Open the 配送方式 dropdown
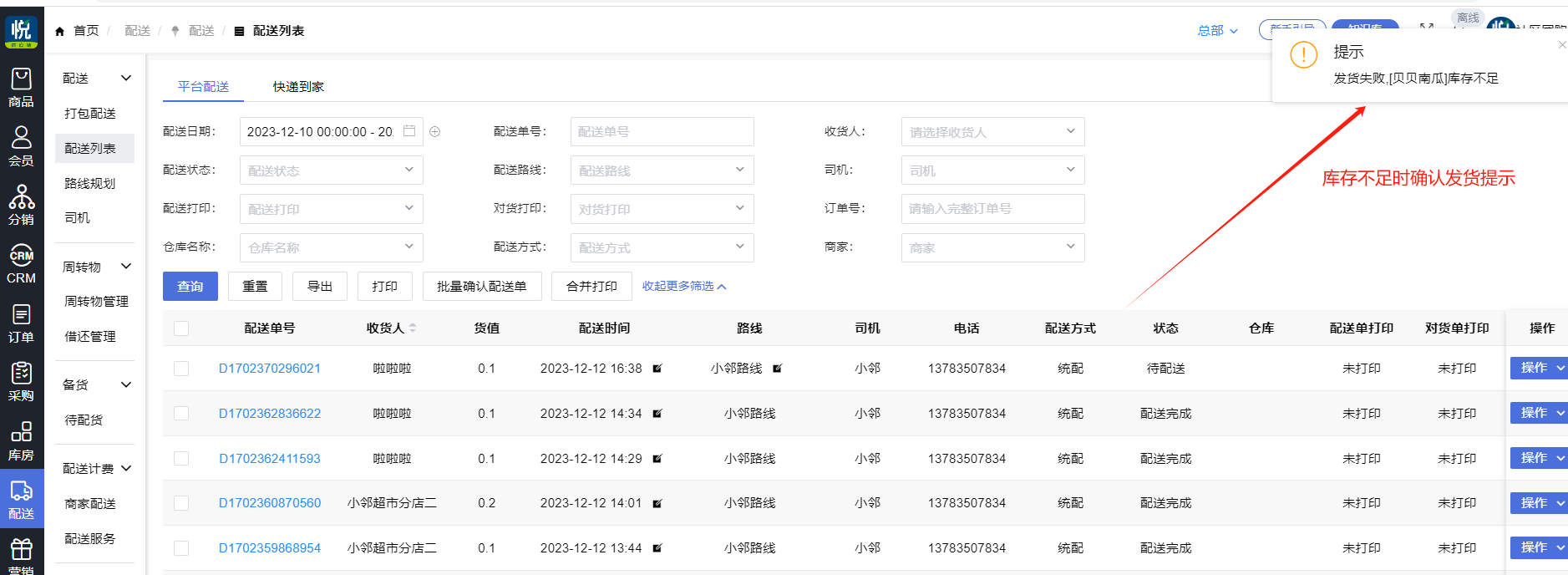The height and width of the screenshot is (575, 1568). click(x=662, y=247)
